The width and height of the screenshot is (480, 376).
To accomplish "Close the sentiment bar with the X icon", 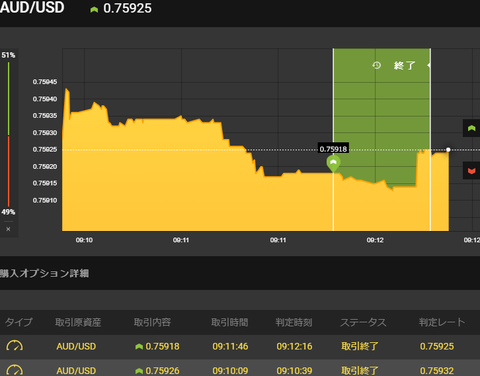I will 8,229.
